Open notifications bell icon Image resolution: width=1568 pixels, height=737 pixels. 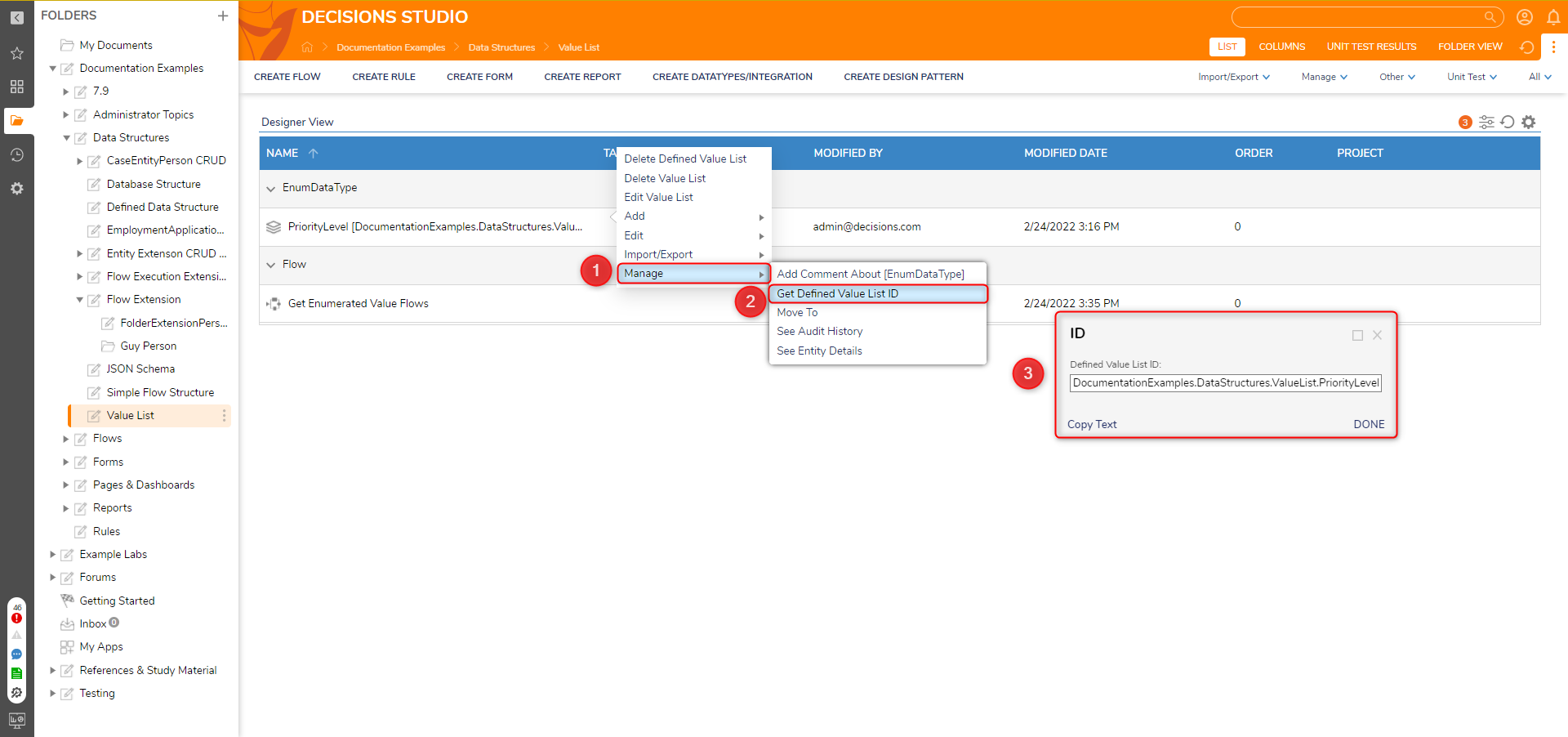1553,16
